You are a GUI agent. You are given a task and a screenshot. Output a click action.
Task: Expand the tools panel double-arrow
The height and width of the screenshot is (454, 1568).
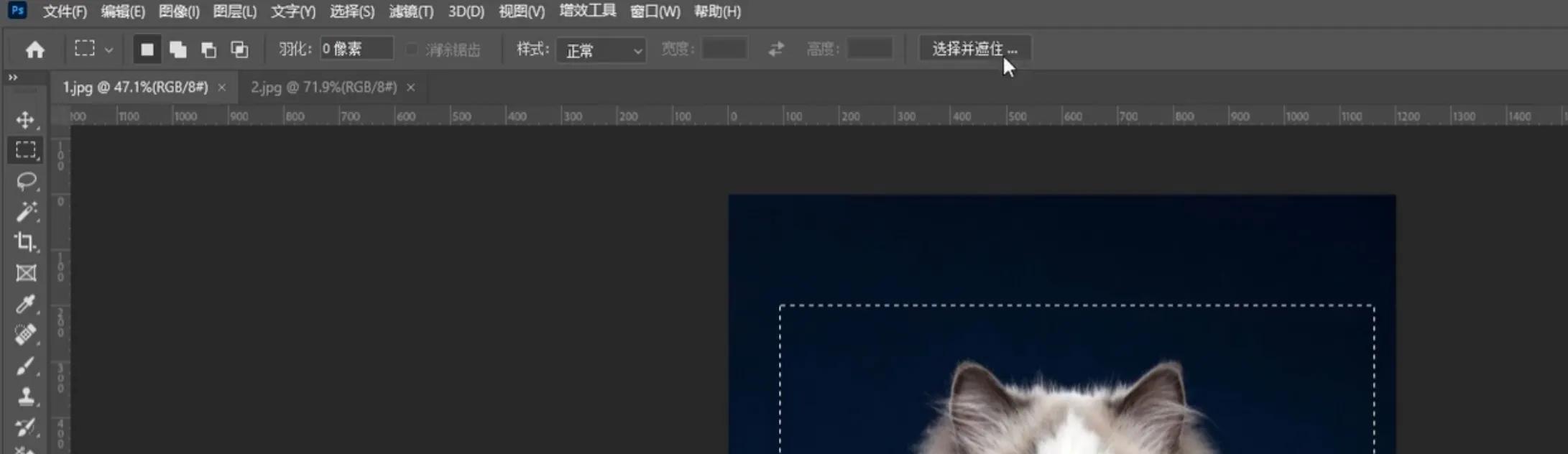pos(13,77)
